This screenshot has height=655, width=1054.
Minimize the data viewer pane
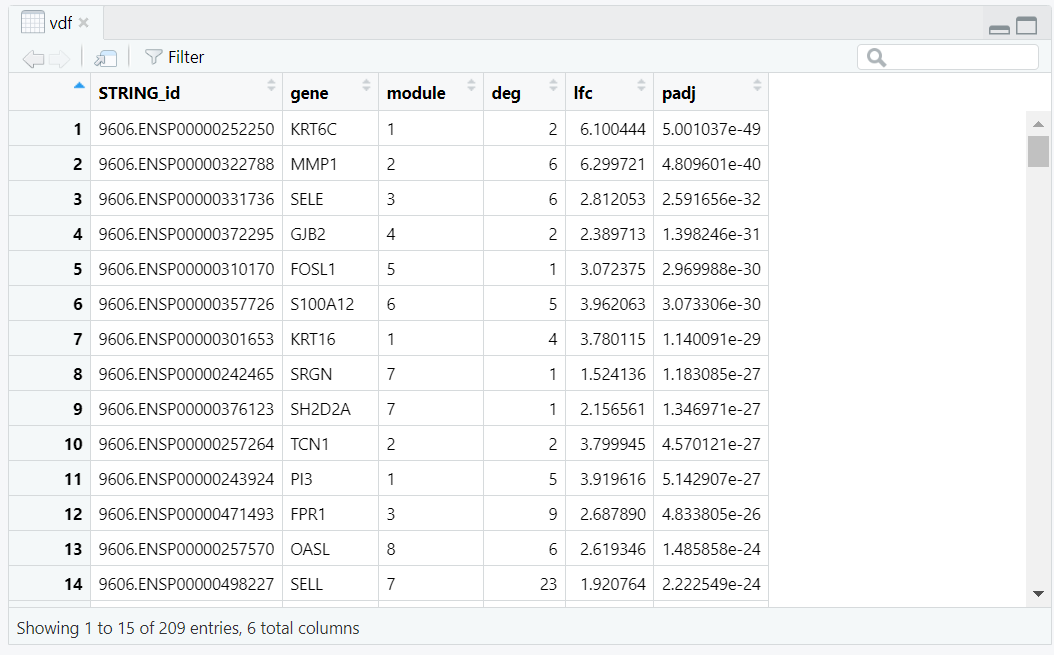(x=998, y=28)
